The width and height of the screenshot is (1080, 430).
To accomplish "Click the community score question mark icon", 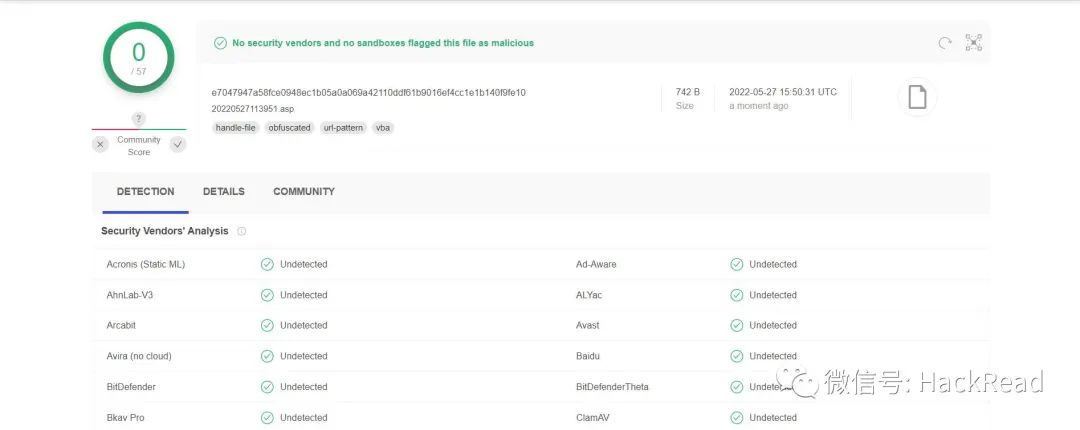I will point(138,119).
